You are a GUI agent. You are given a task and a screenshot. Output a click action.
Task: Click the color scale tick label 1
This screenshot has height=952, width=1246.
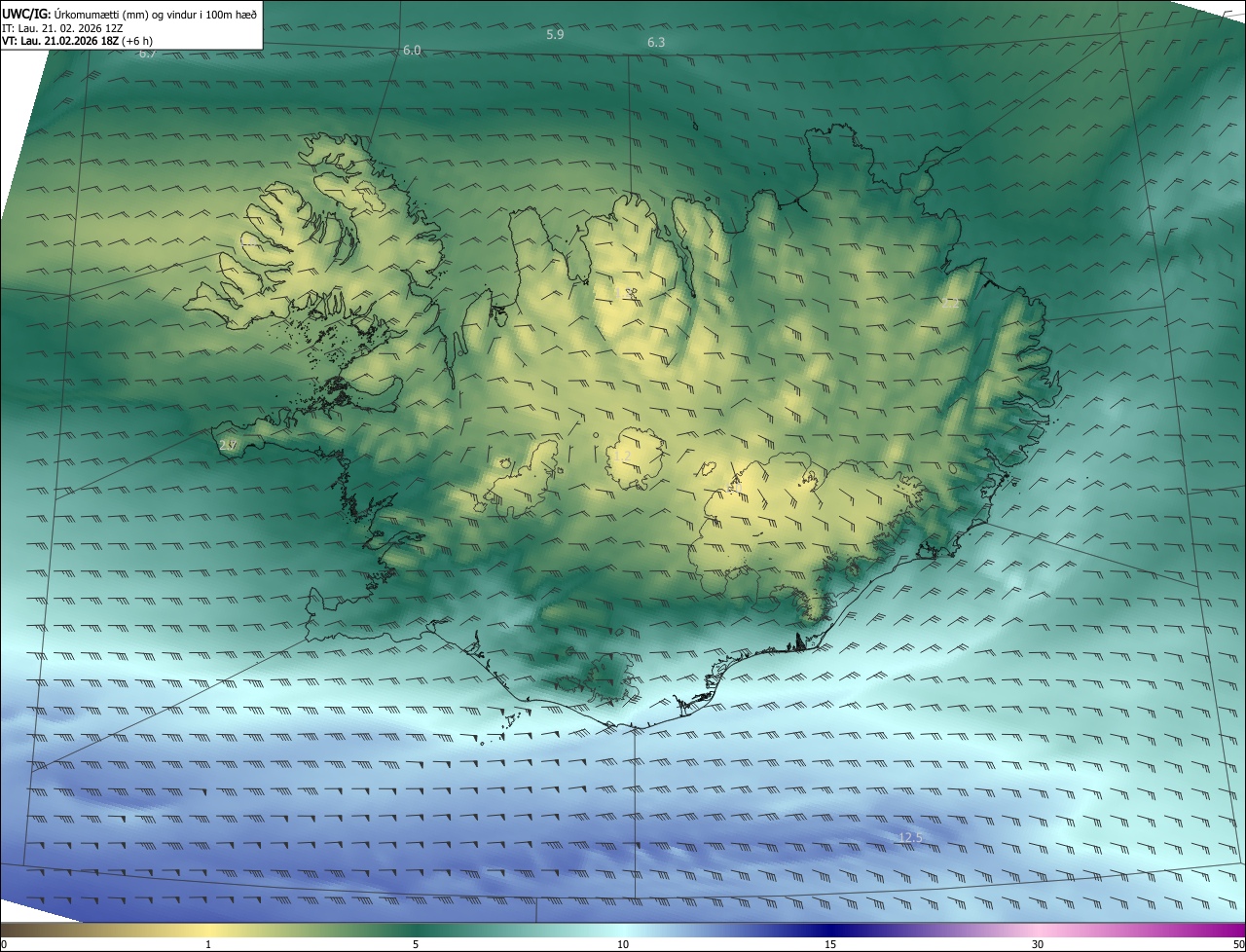tap(208, 944)
